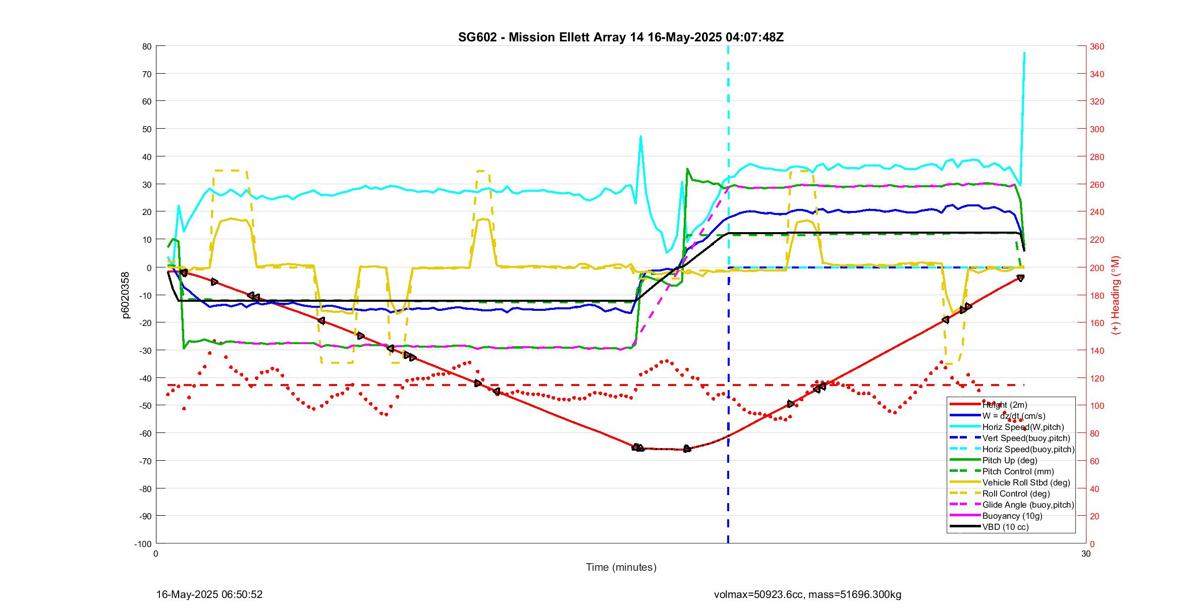This screenshot has height=611, width=1200.
Task: Click the heading axis tick '320'
Action: pos(1097,101)
